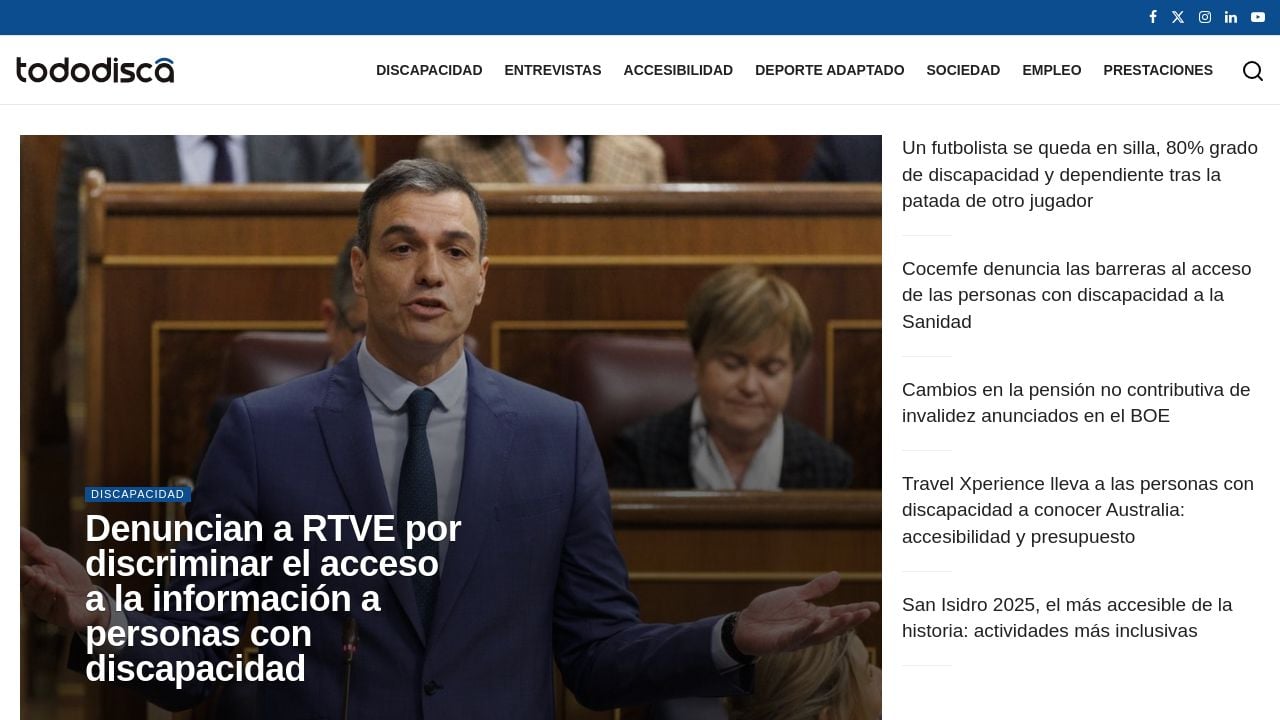Viewport: 1280px width, 720px height.
Task: Read article about futbolista en silla
Action: [1080, 175]
